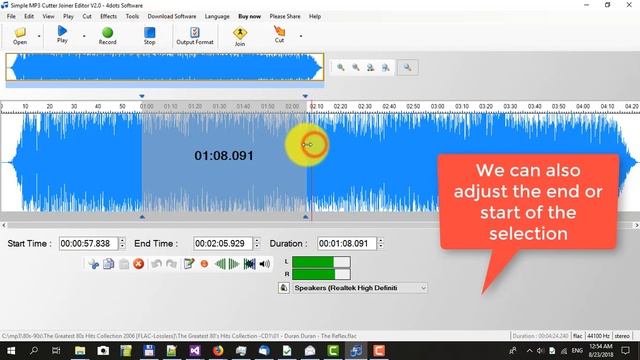This screenshot has height=360, width=640.
Task: Click the Buy now menu item
Action: 249,16
